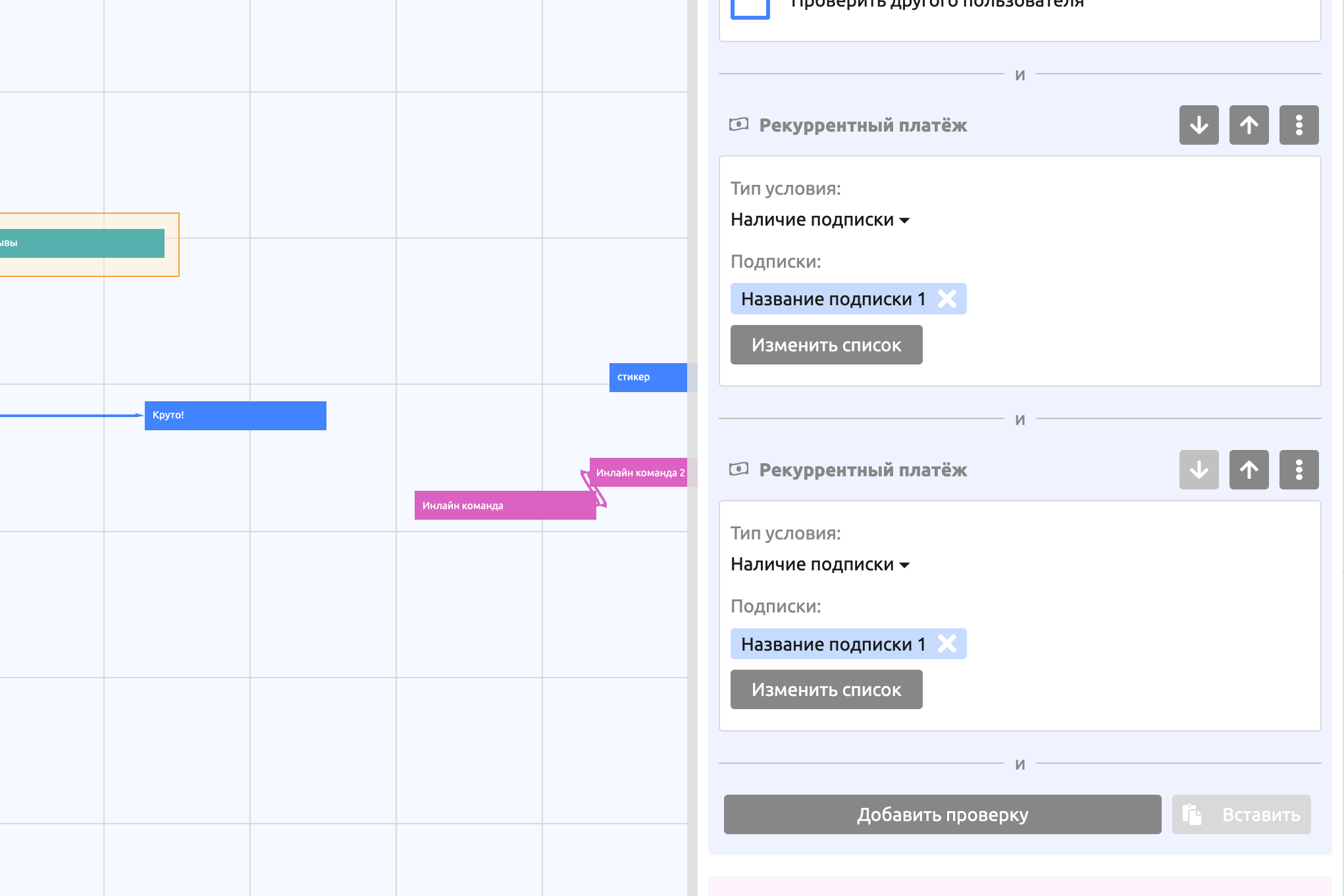This screenshot has width=1344, height=896.
Task: Click the second Название подписки 1 chip label
Action: pyautogui.click(x=833, y=644)
